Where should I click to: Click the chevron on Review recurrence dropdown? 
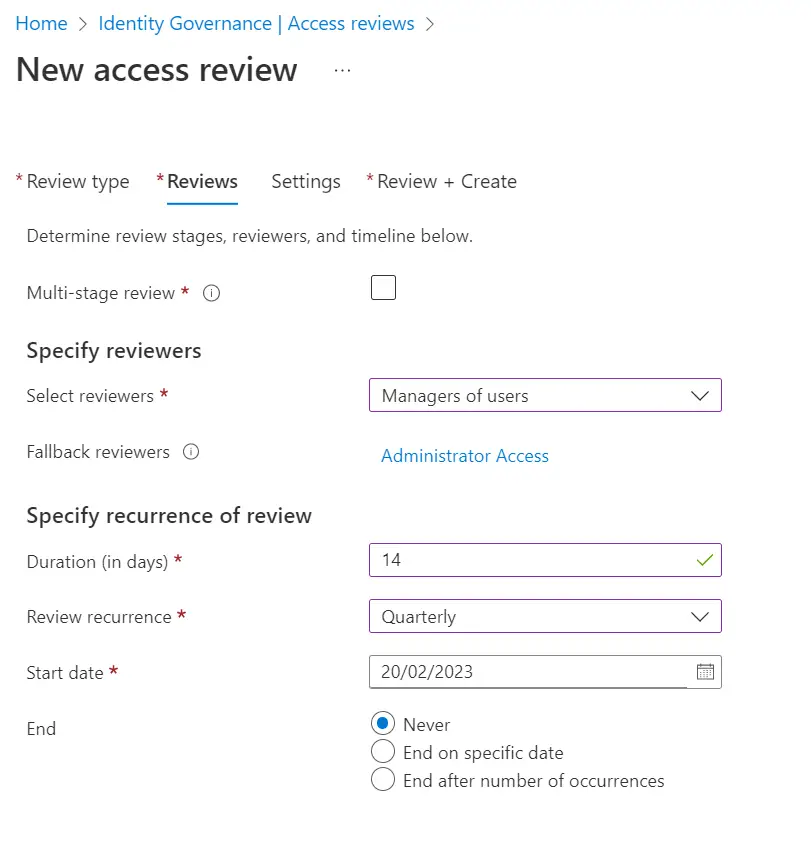click(700, 616)
